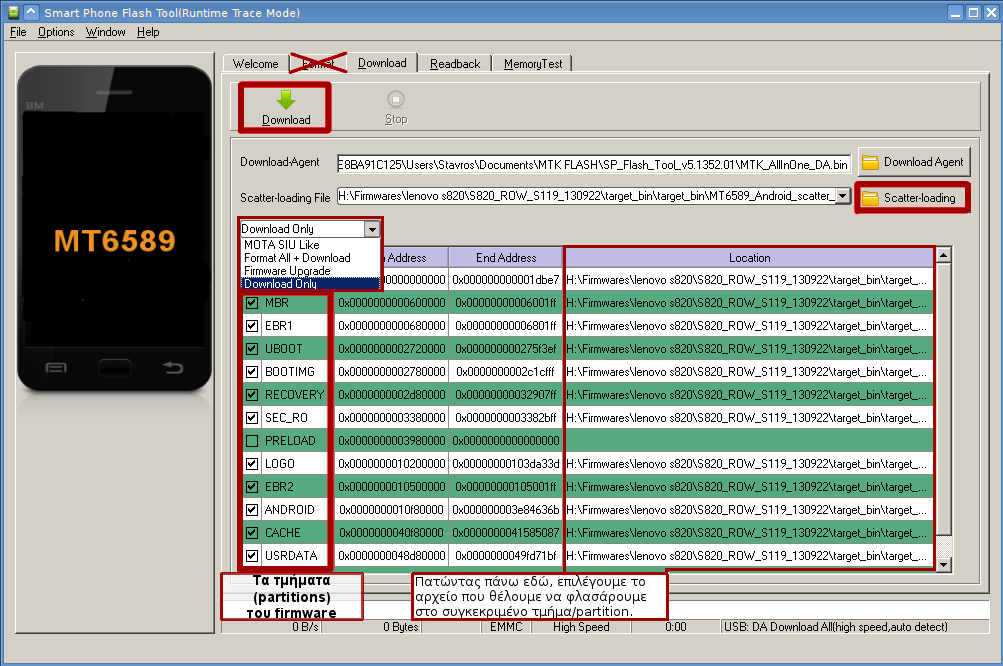This screenshot has width=1003, height=666.
Task: Expand the download mode dropdown arrow
Action: [372, 228]
